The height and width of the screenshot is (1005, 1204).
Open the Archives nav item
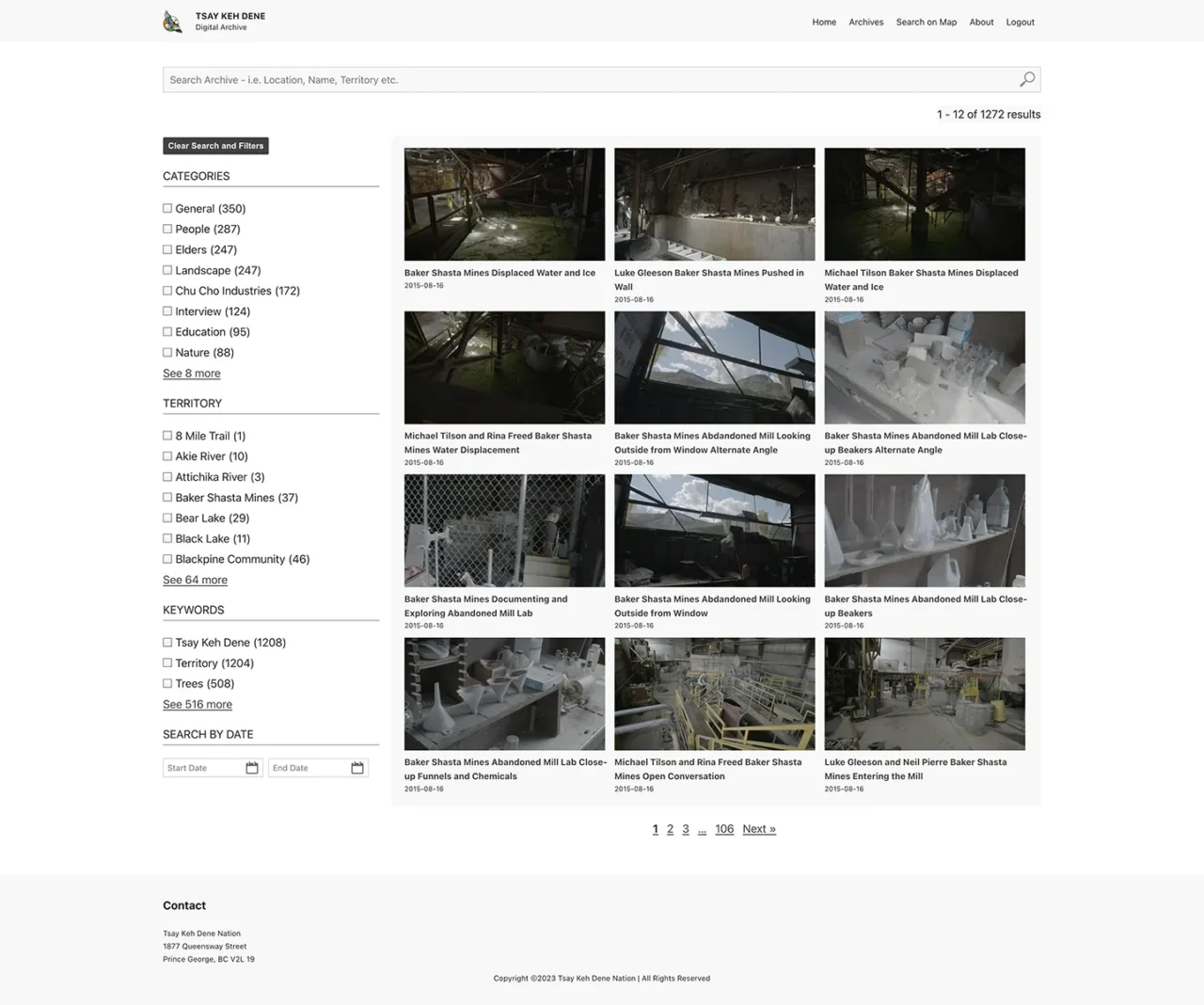coord(866,22)
